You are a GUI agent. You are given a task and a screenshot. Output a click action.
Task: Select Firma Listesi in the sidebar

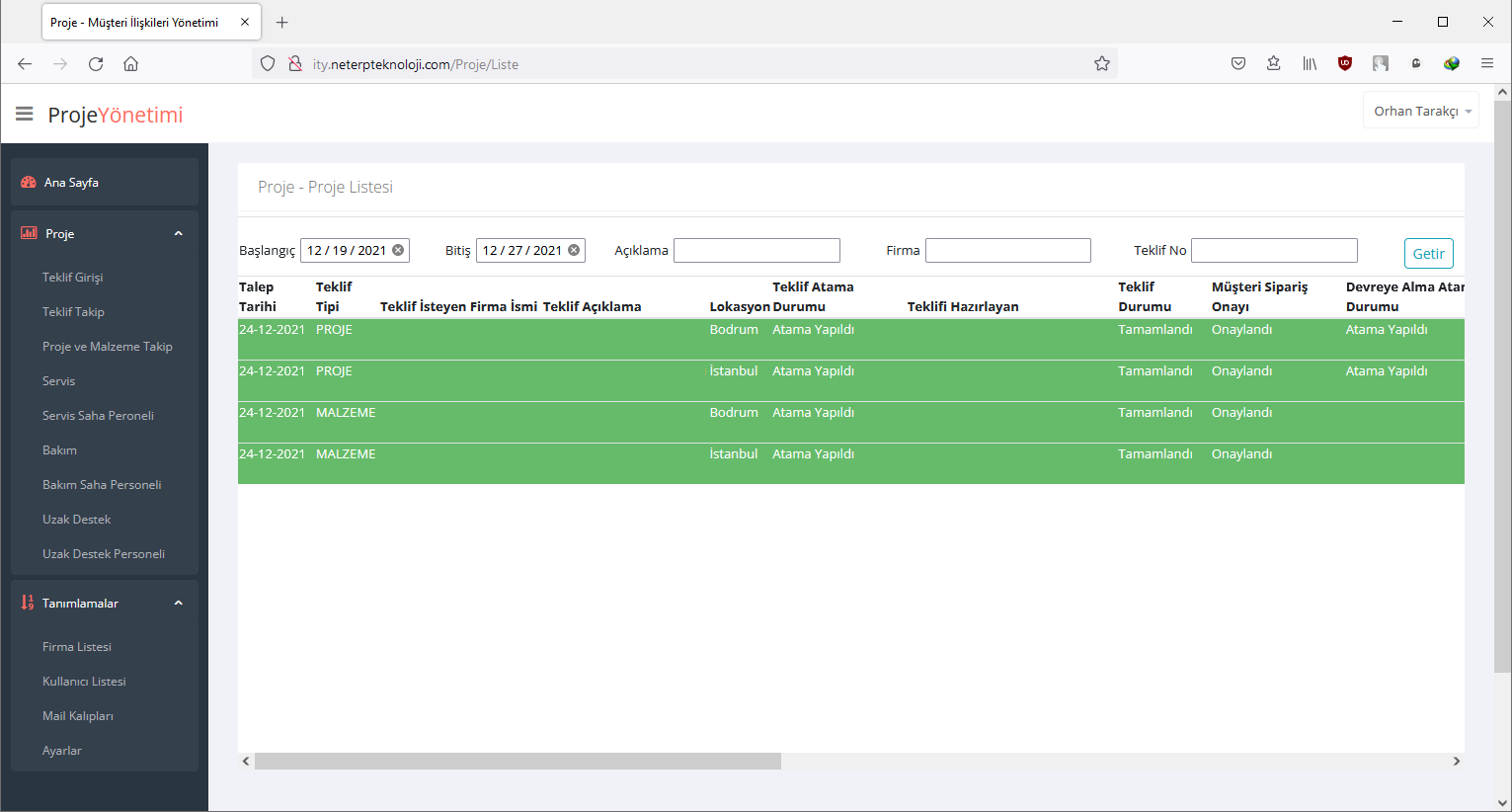click(x=77, y=647)
